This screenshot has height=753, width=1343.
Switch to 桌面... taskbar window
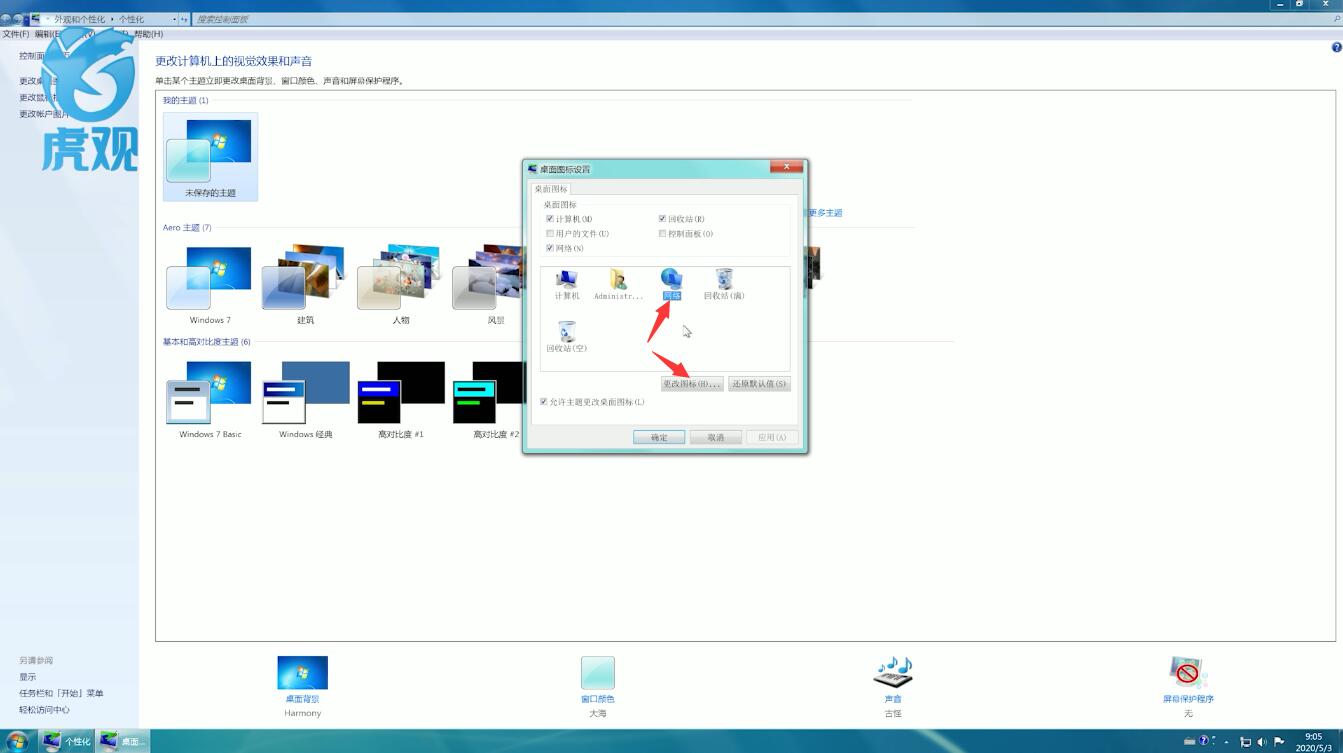[123, 741]
